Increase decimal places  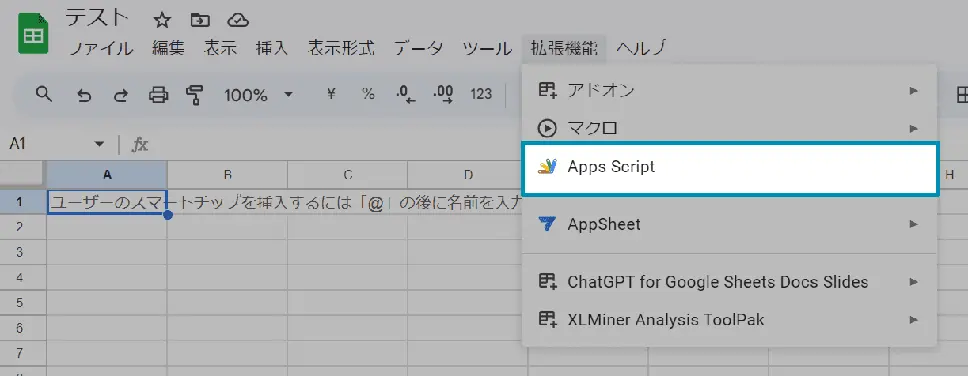click(x=443, y=94)
